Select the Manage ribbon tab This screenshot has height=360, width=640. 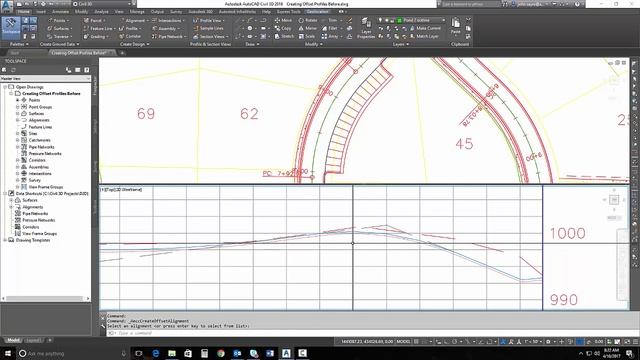coord(137,12)
